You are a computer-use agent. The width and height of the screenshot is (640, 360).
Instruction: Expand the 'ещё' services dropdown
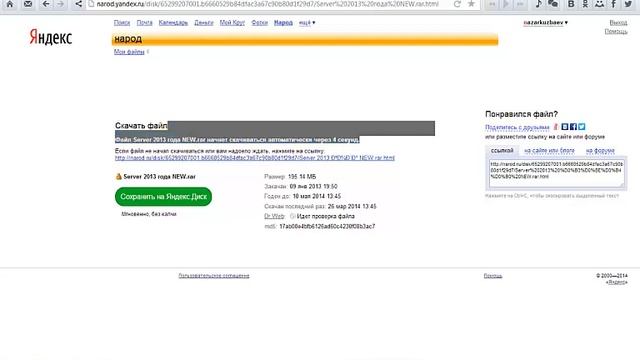point(307,23)
